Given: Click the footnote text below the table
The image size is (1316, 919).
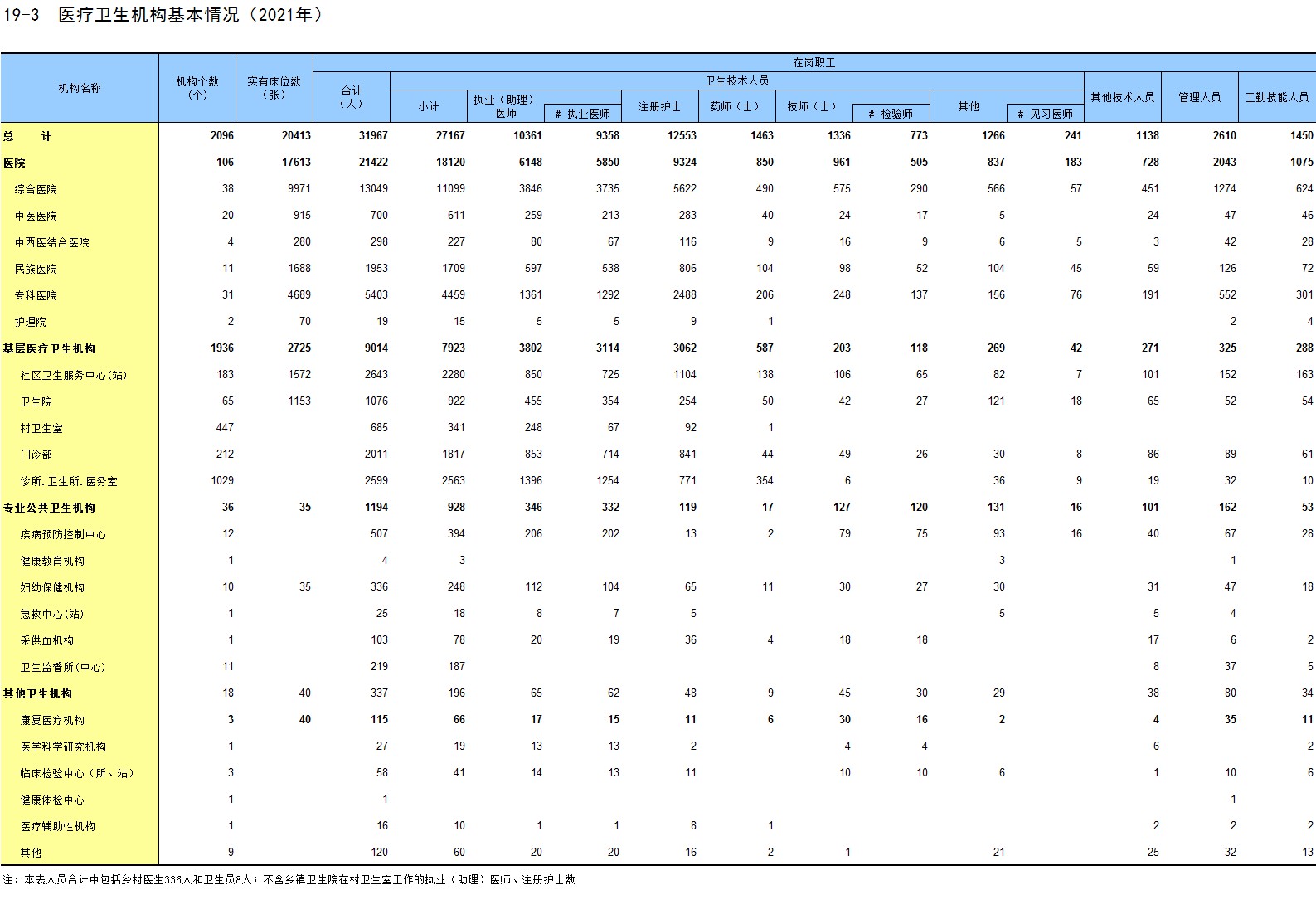Looking at the screenshot, I should (x=289, y=879).
